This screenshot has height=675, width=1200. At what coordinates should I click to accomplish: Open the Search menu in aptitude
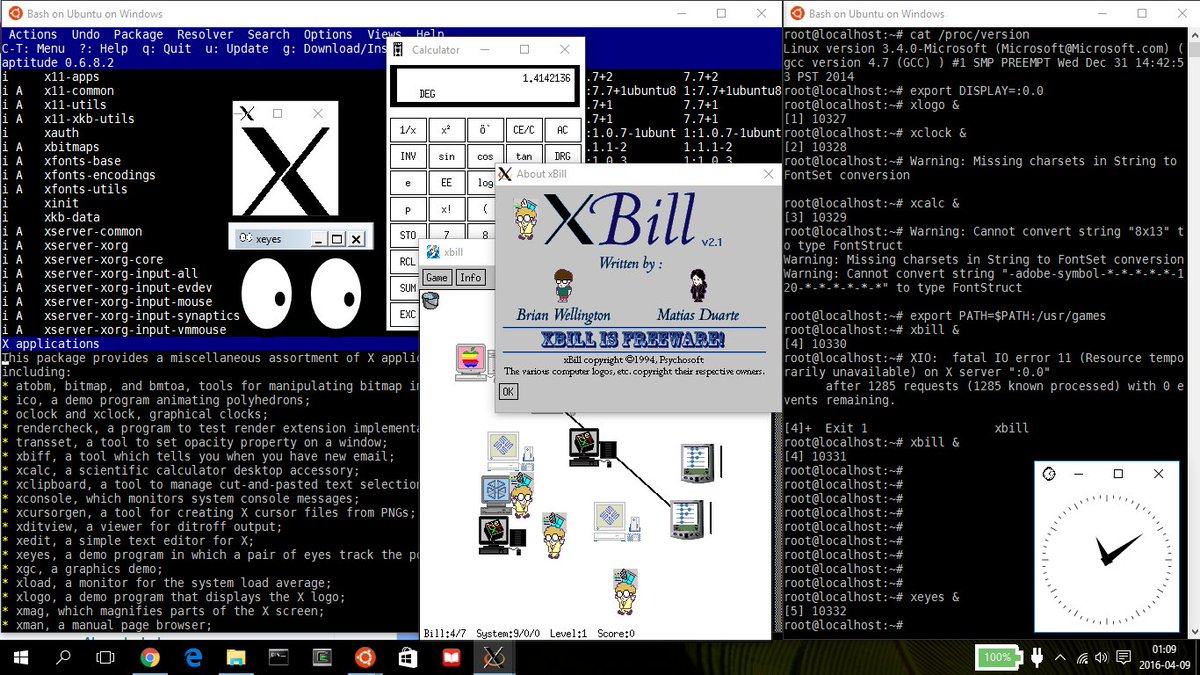click(x=268, y=34)
